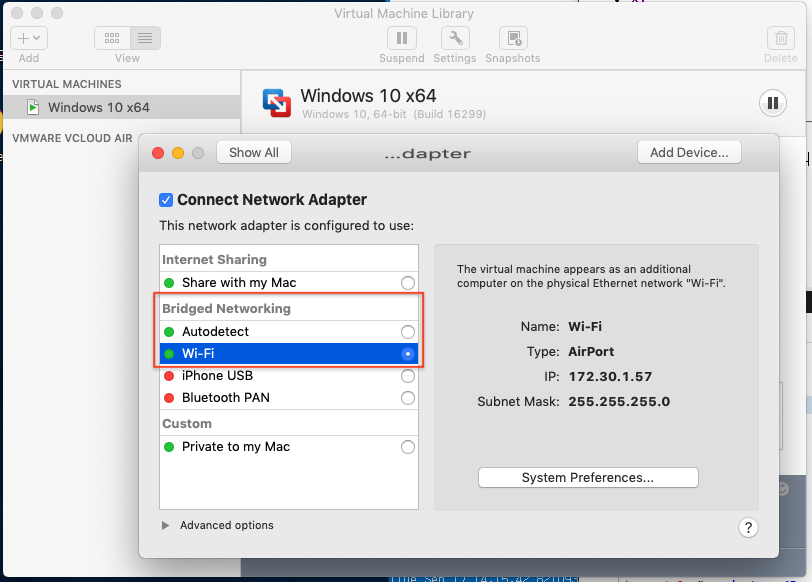Click the IP value 172.30.1.57
The height and width of the screenshot is (582, 812).
click(611, 376)
